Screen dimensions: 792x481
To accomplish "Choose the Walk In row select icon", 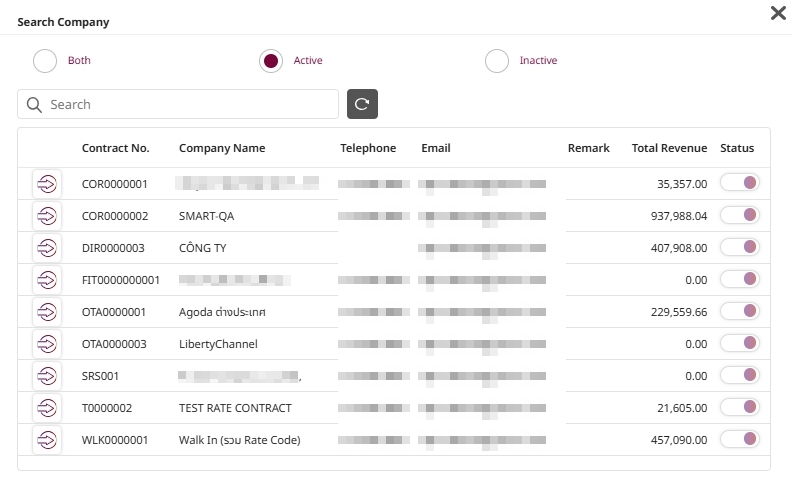I will 46,440.
